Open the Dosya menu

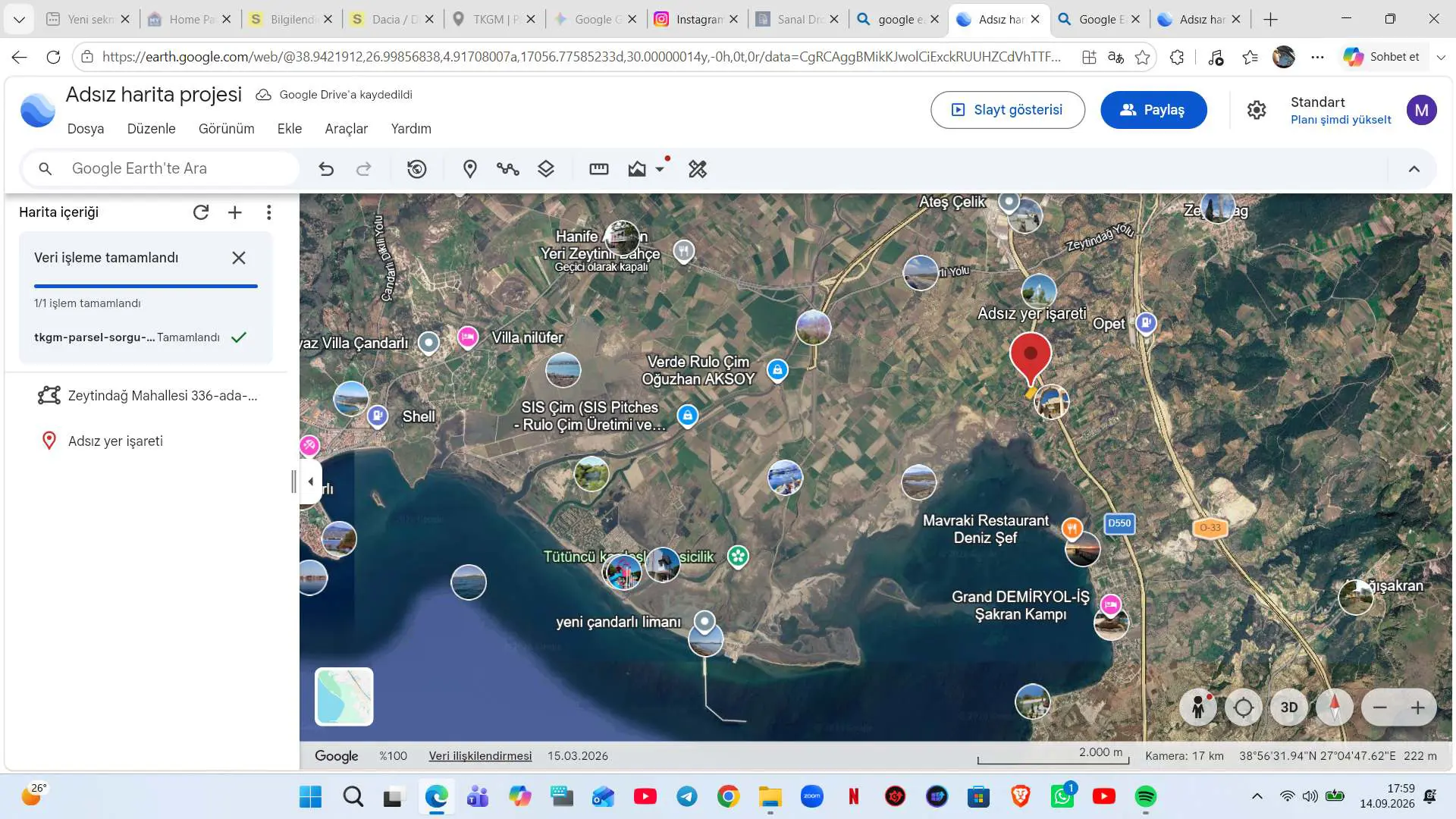(86, 129)
